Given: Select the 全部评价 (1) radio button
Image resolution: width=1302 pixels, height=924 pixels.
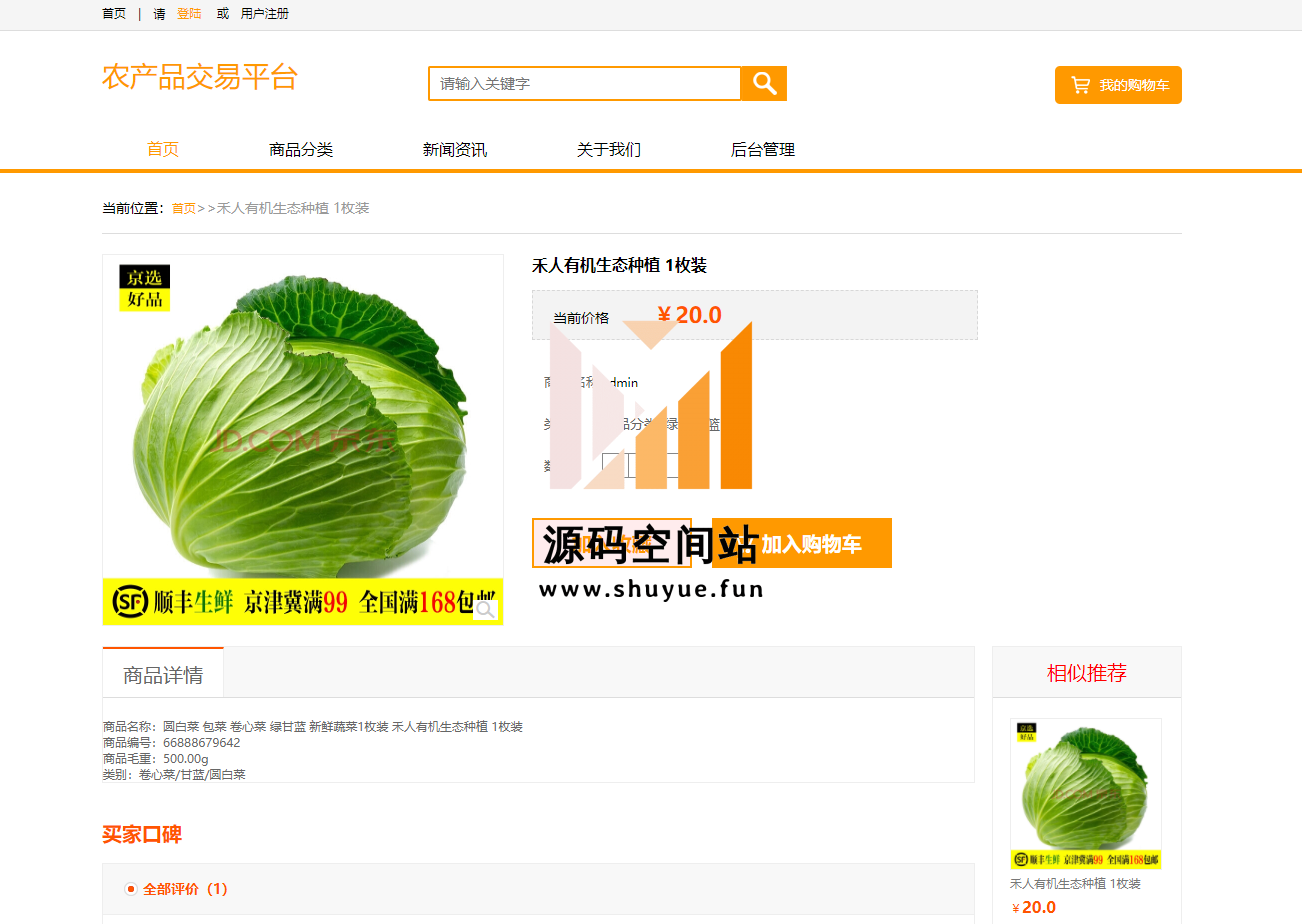Looking at the screenshot, I should pos(131,889).
